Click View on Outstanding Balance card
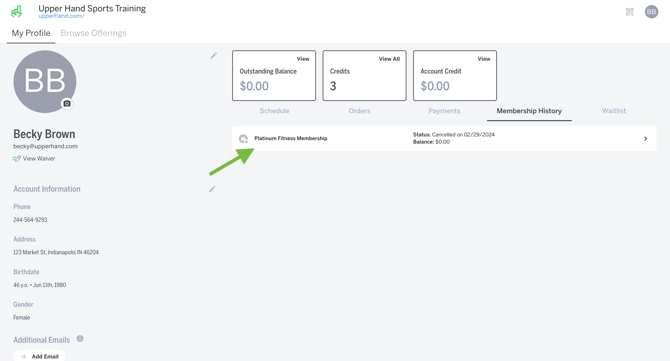The width and height of the screenshot is (670, 361). click(x=303, y=59)
